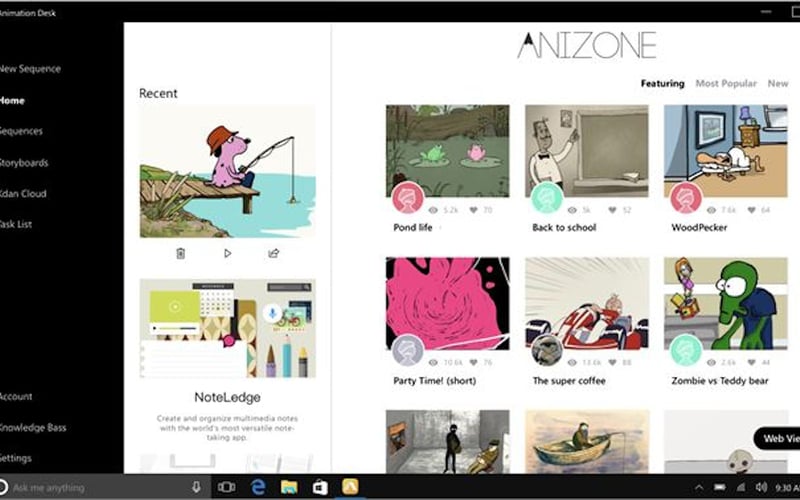Open the Party Time! (short) author avatar

point(408,351)
